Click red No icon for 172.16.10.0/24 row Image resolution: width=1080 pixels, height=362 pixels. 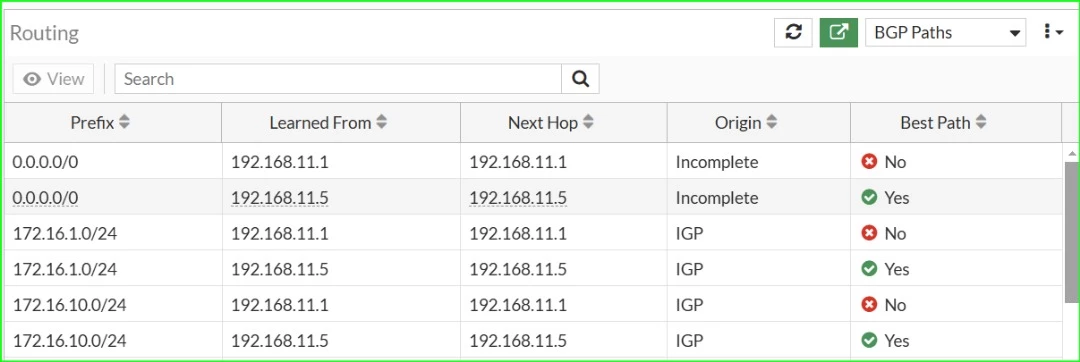point(869,305)
